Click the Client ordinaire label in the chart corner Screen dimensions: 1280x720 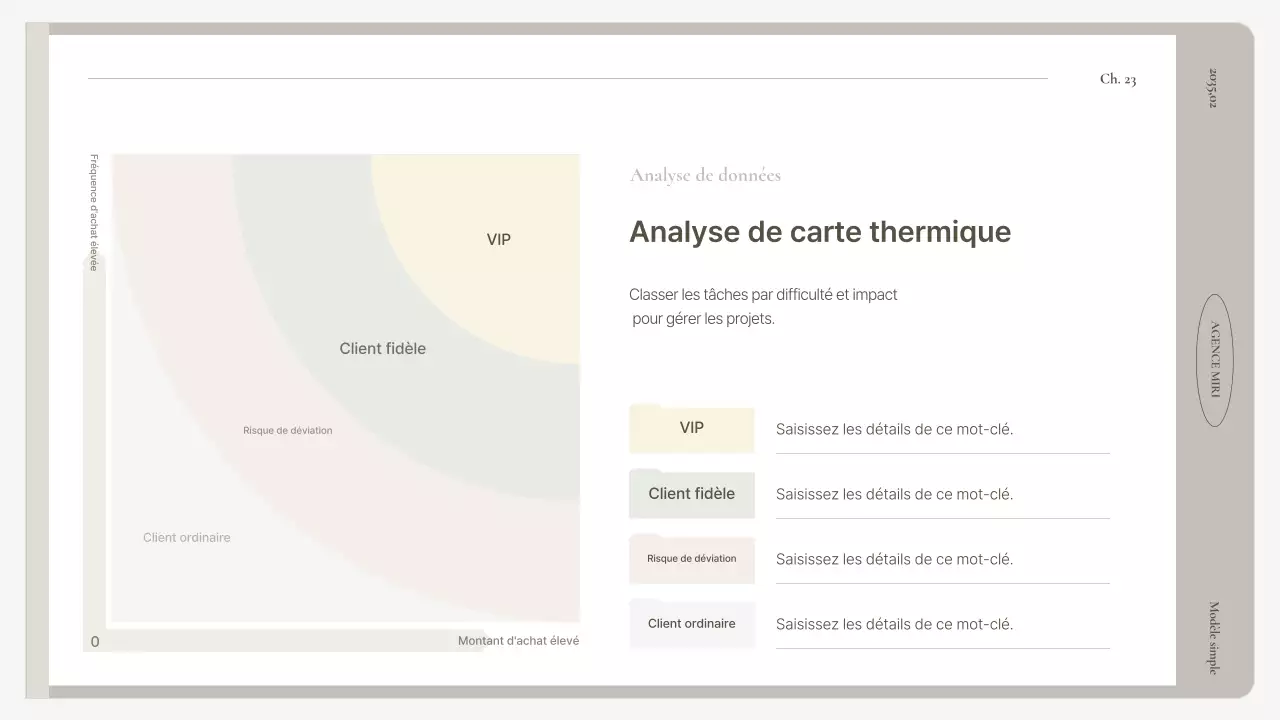point(186,537)
